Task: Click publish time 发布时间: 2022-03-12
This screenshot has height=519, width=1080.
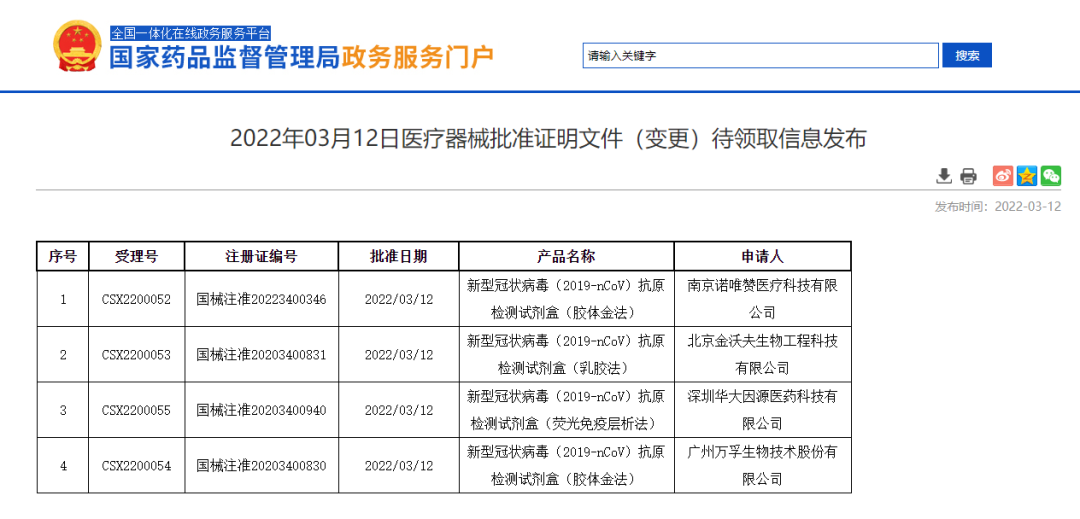Action: click(997, 206)
